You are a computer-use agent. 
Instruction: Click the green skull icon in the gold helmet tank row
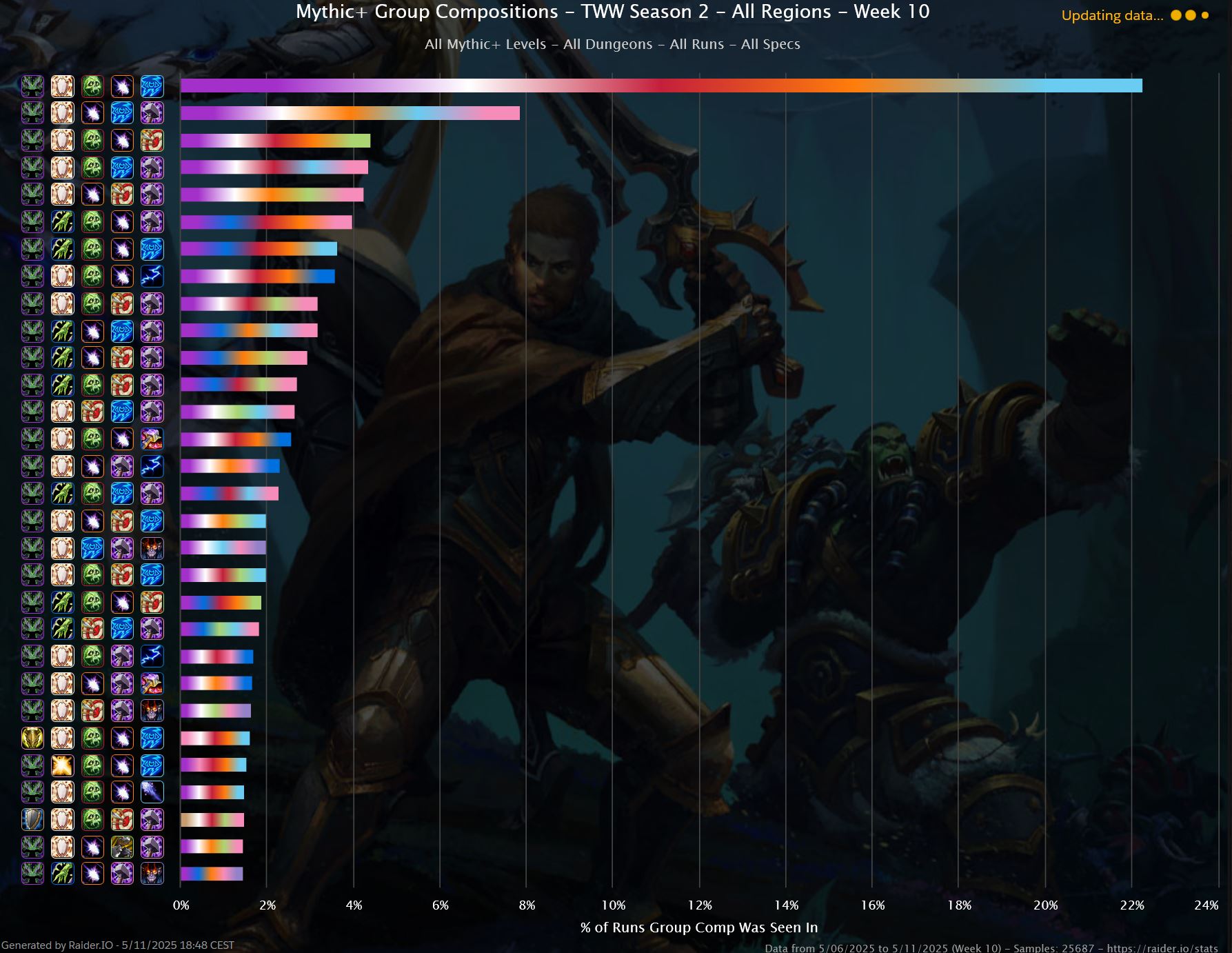tap(92, 738)
